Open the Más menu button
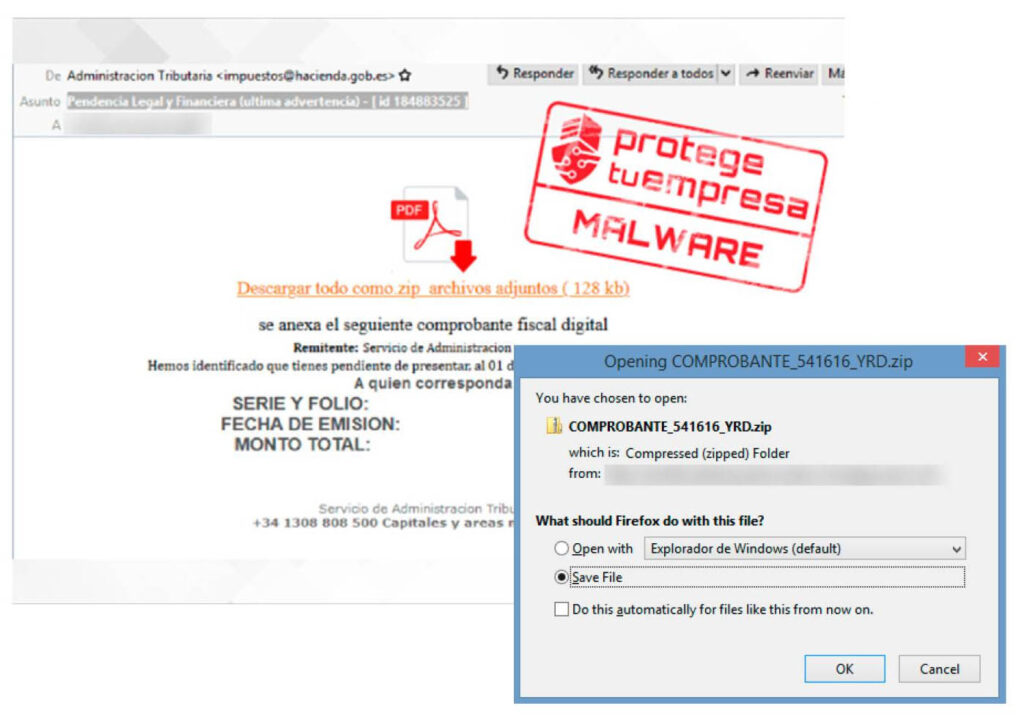1024x722 pixels. click(x=834, y=73)
